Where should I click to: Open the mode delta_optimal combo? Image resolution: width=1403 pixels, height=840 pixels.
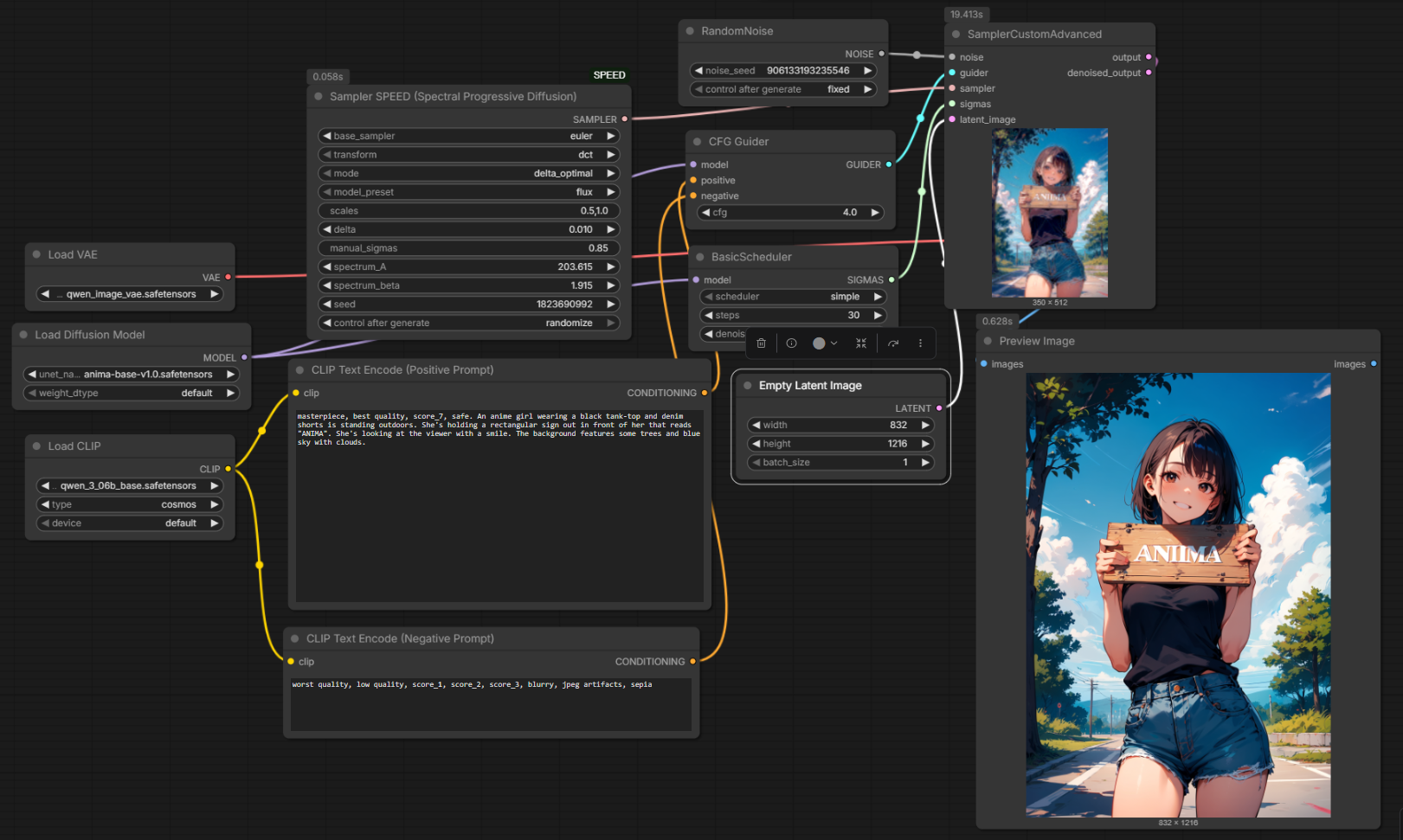coord(468,173)
